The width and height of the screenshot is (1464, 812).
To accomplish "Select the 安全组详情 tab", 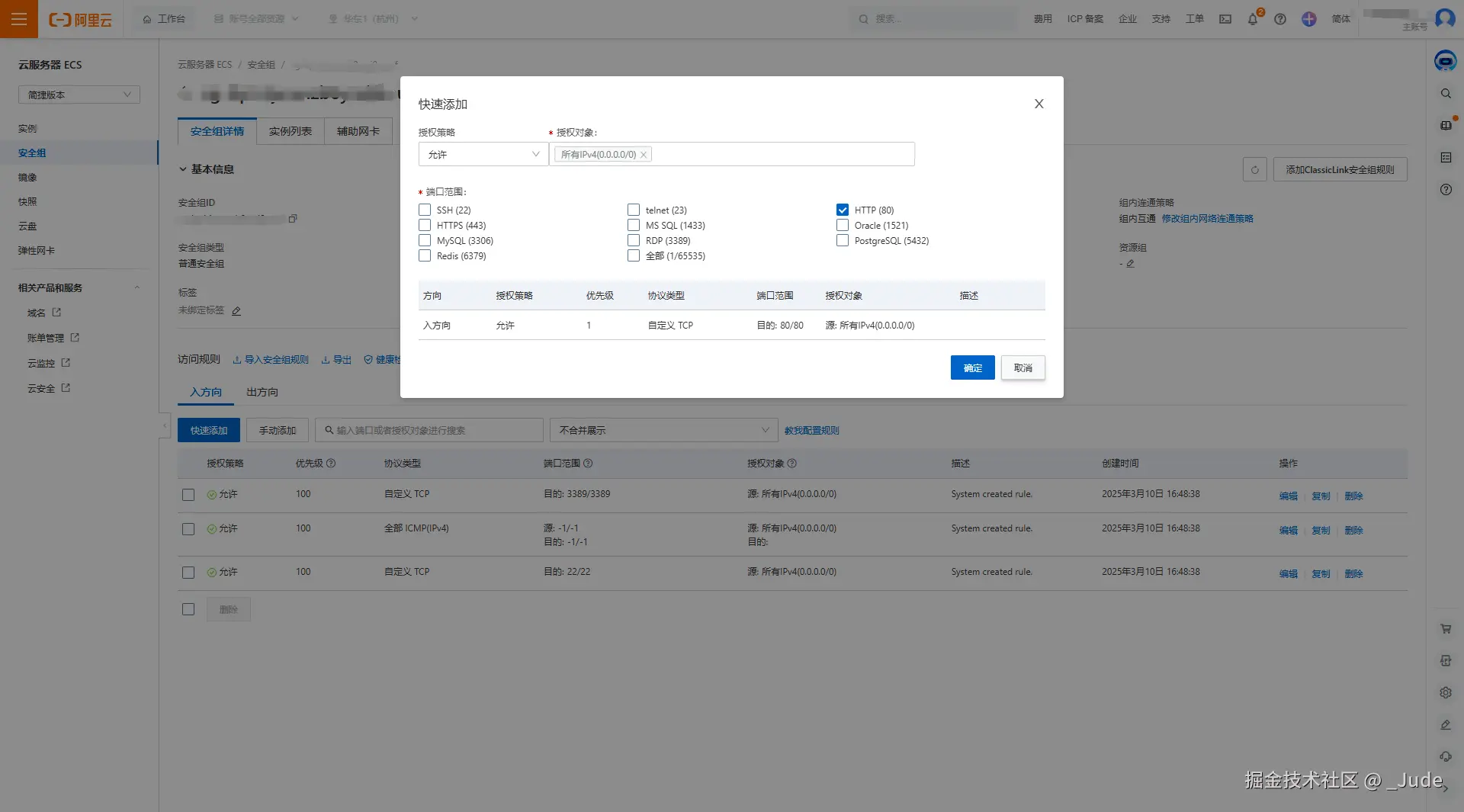I will pyautogui.click(x=217, y=131).
